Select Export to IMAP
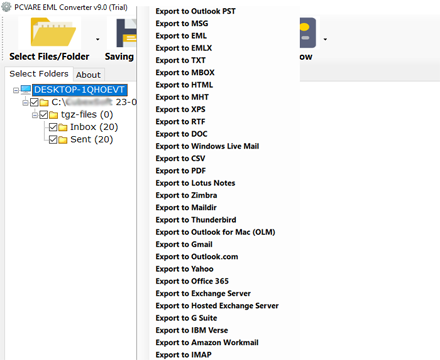 (184, 355)
